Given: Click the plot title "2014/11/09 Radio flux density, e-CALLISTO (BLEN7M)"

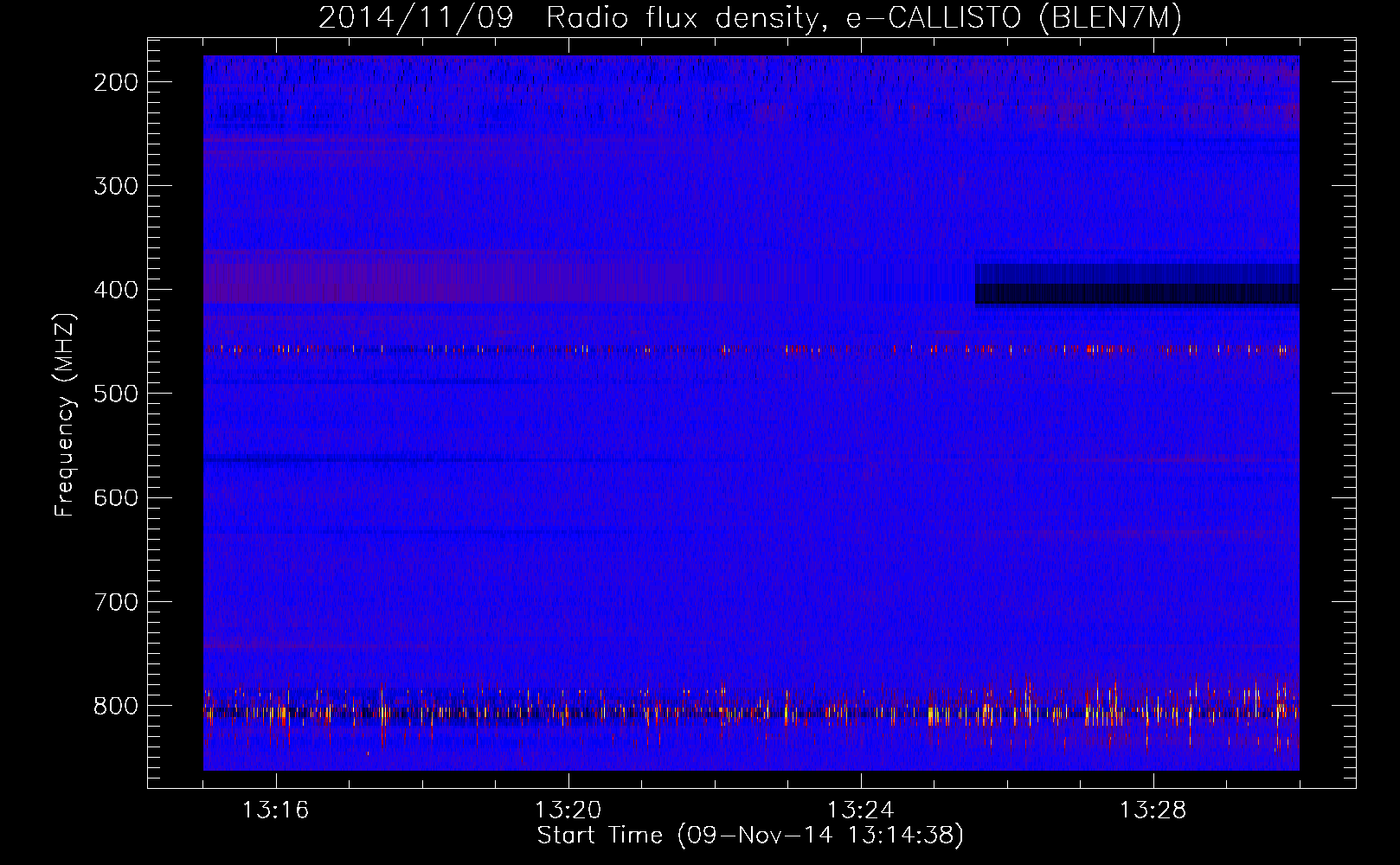Looking at the screenshot, I should click(x=750, y=17).
